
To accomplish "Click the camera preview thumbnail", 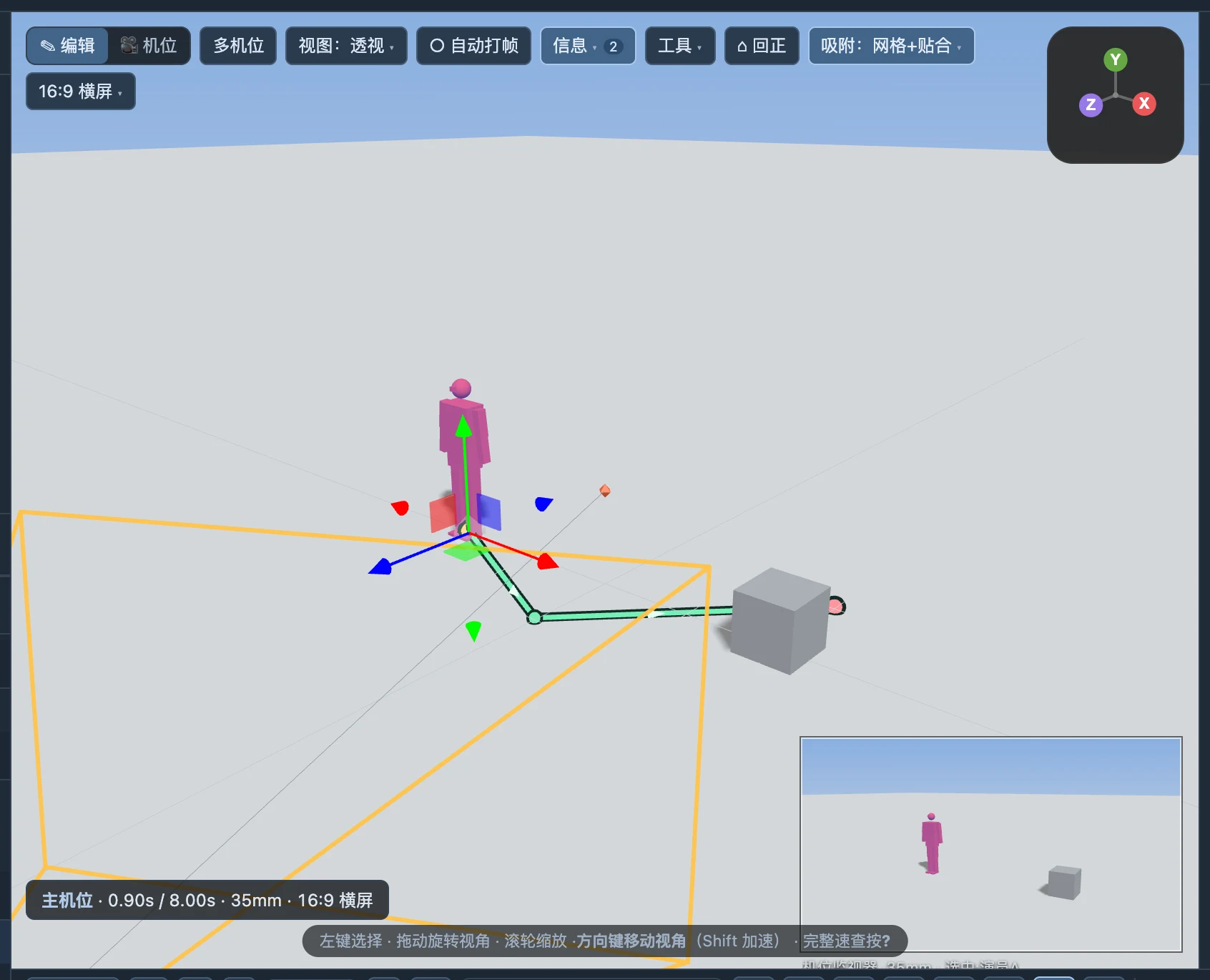I will (990, 844).
